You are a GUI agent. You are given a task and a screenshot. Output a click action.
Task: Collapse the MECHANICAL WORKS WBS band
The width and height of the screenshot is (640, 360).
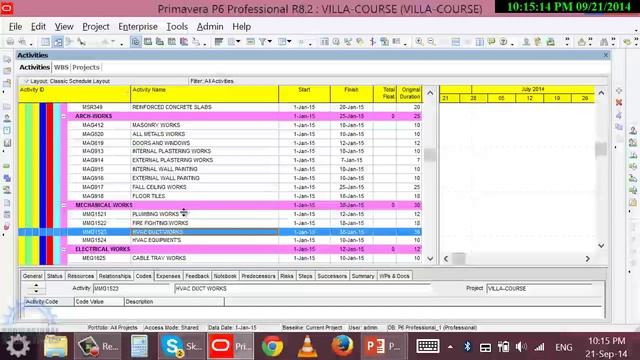[x=64, y=205]
